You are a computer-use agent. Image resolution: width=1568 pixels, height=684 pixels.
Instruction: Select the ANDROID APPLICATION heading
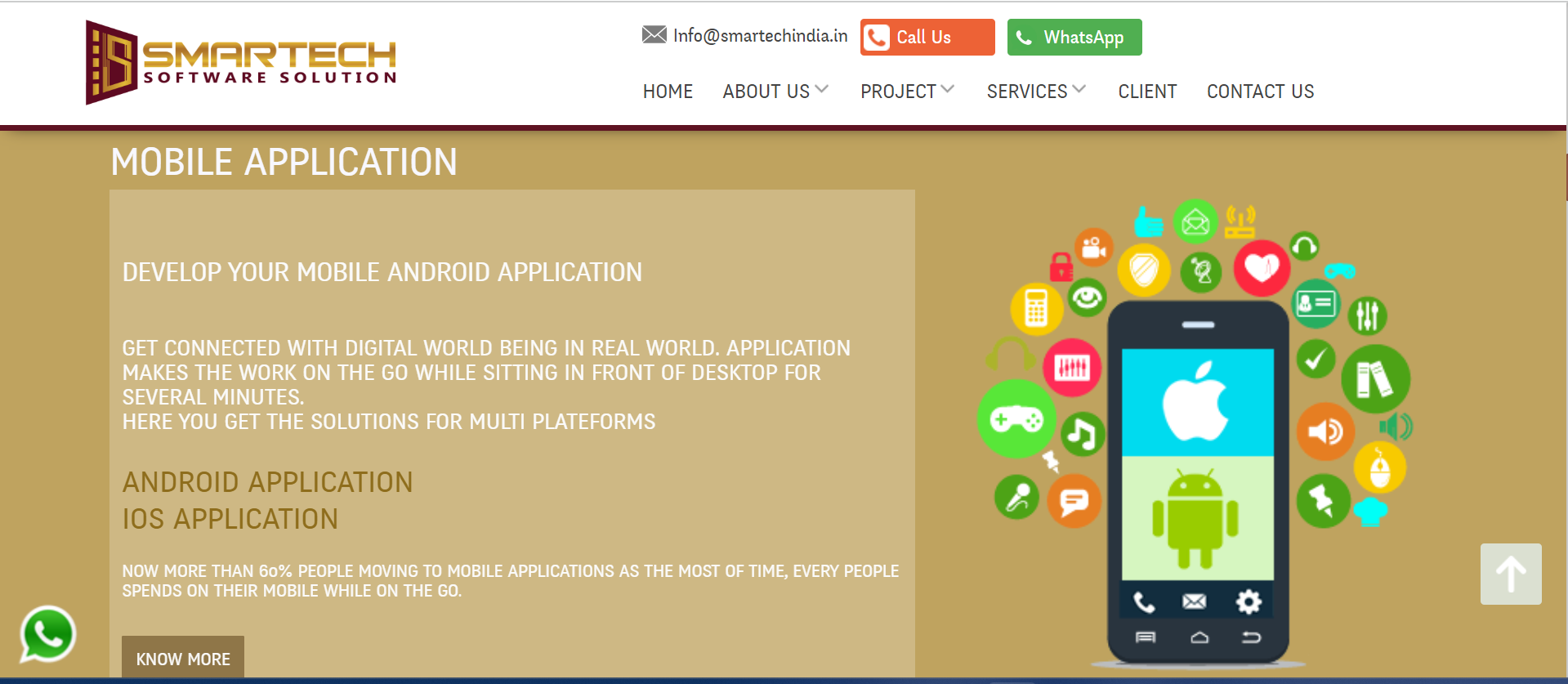point(267,482)
